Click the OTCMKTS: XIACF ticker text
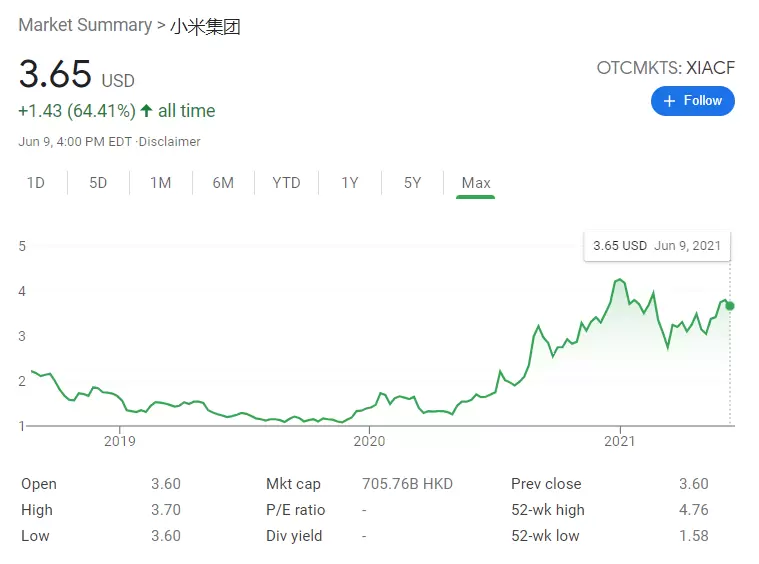759x564 pixels. [665, 68]
